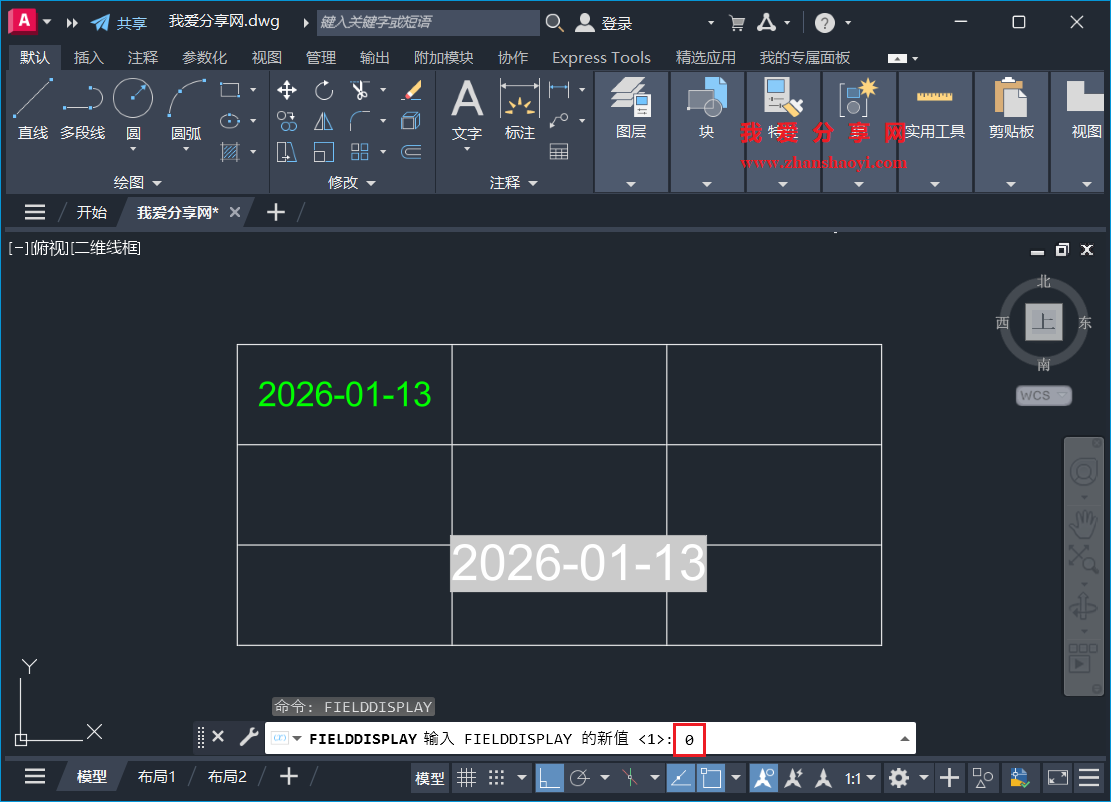Select the Rotate tool in the Modify panel

pos(323,90)
